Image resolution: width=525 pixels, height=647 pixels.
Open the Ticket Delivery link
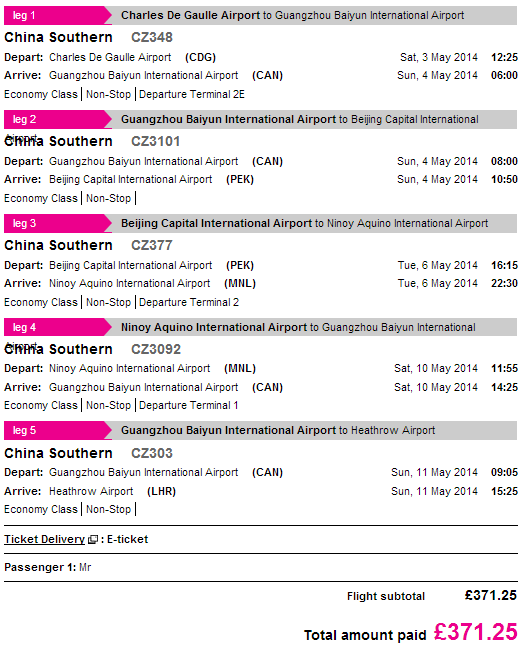44,539
